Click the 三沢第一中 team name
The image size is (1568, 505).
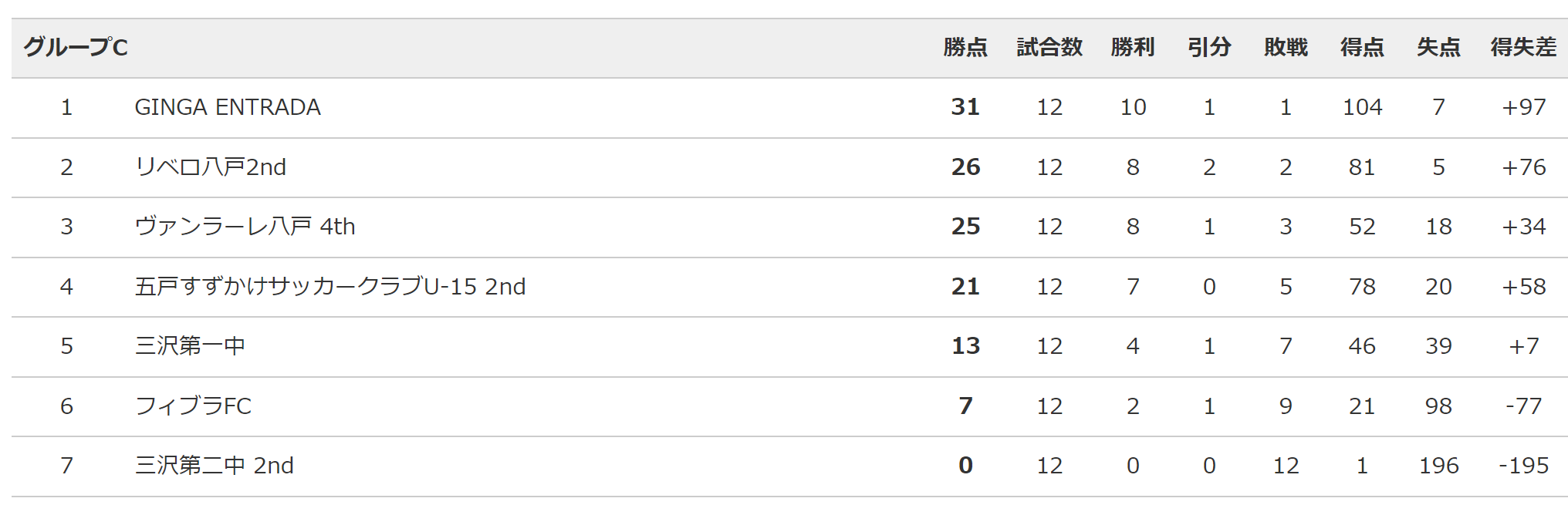point(190,346)
